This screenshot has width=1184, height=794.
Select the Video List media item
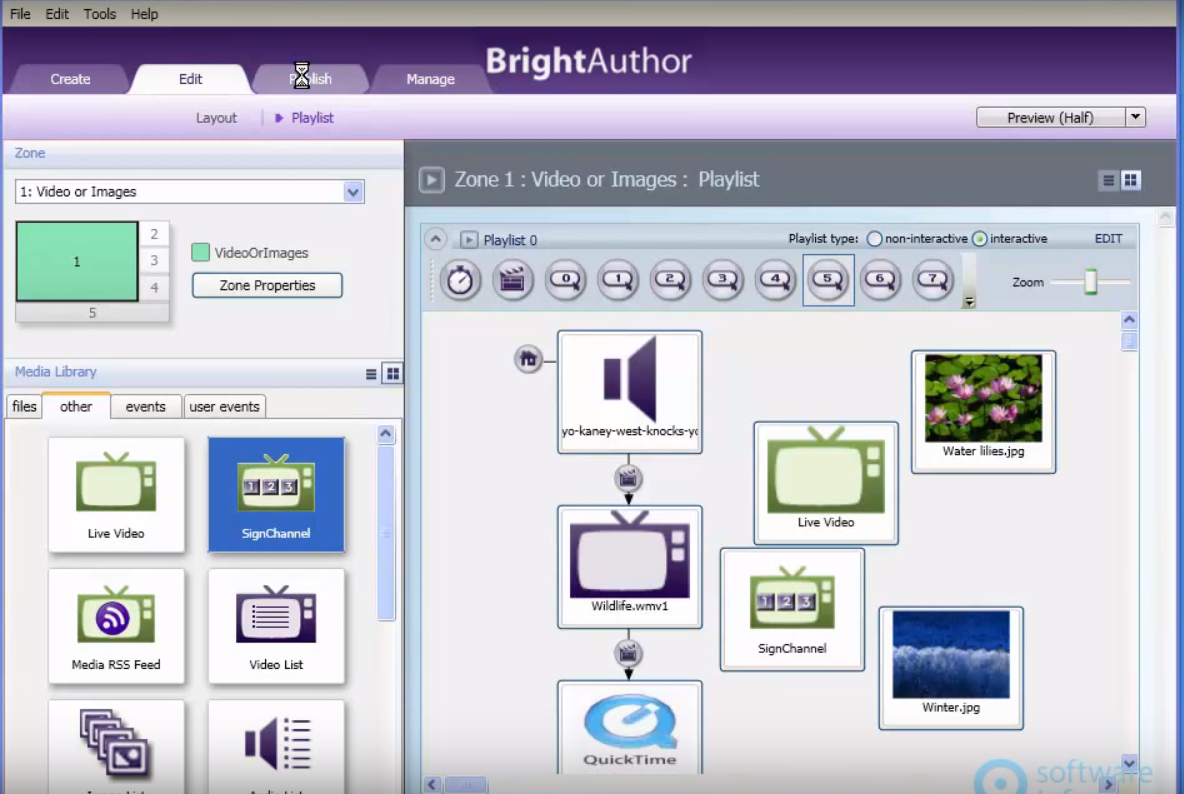[276, 626]
